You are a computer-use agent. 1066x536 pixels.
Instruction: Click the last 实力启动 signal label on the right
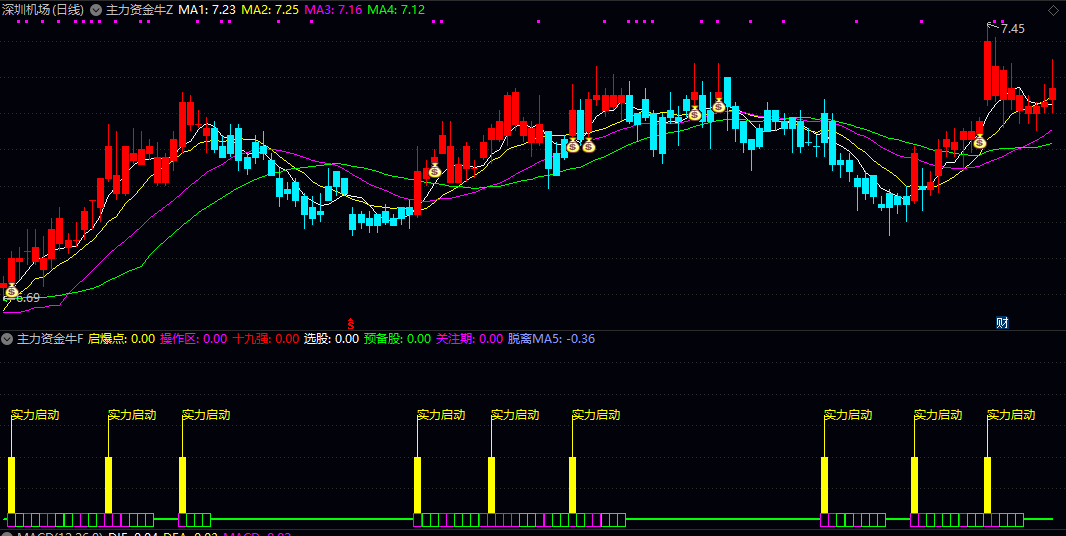[1011, 414]
